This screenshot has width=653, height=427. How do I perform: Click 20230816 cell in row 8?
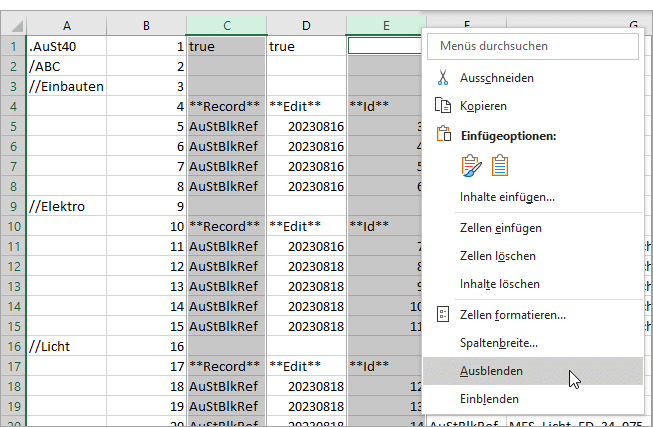tap(306, 186)
